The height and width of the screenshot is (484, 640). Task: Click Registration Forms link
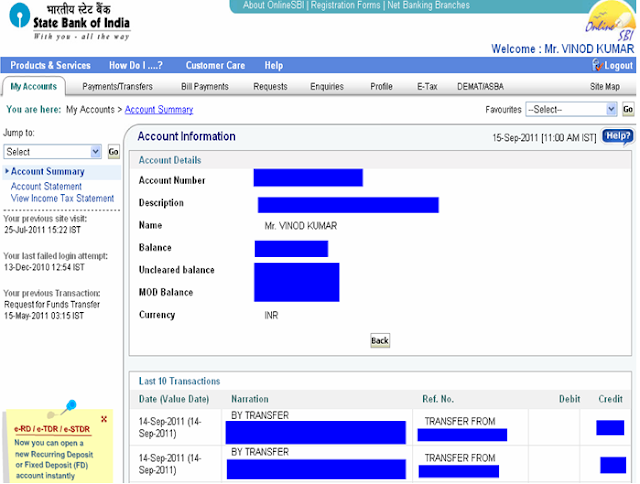(345, 5)
